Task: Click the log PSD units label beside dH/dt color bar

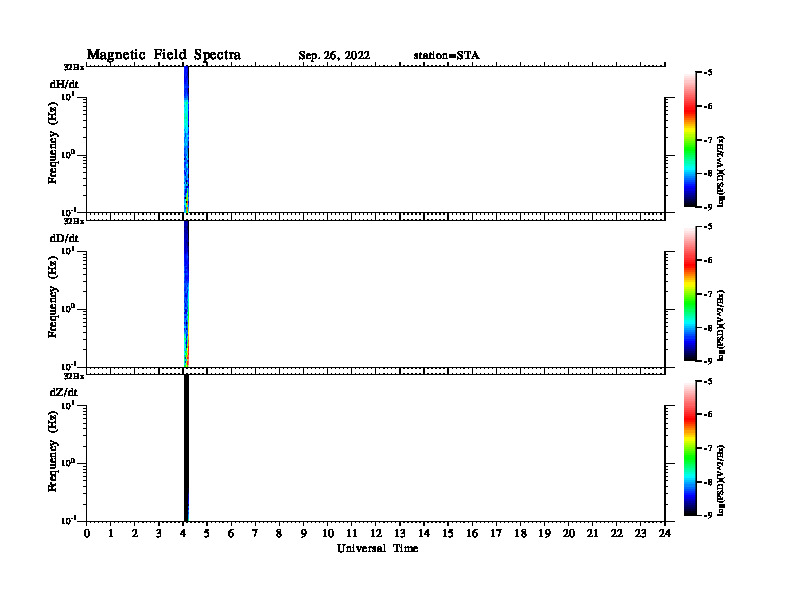Action: [721, 171]
